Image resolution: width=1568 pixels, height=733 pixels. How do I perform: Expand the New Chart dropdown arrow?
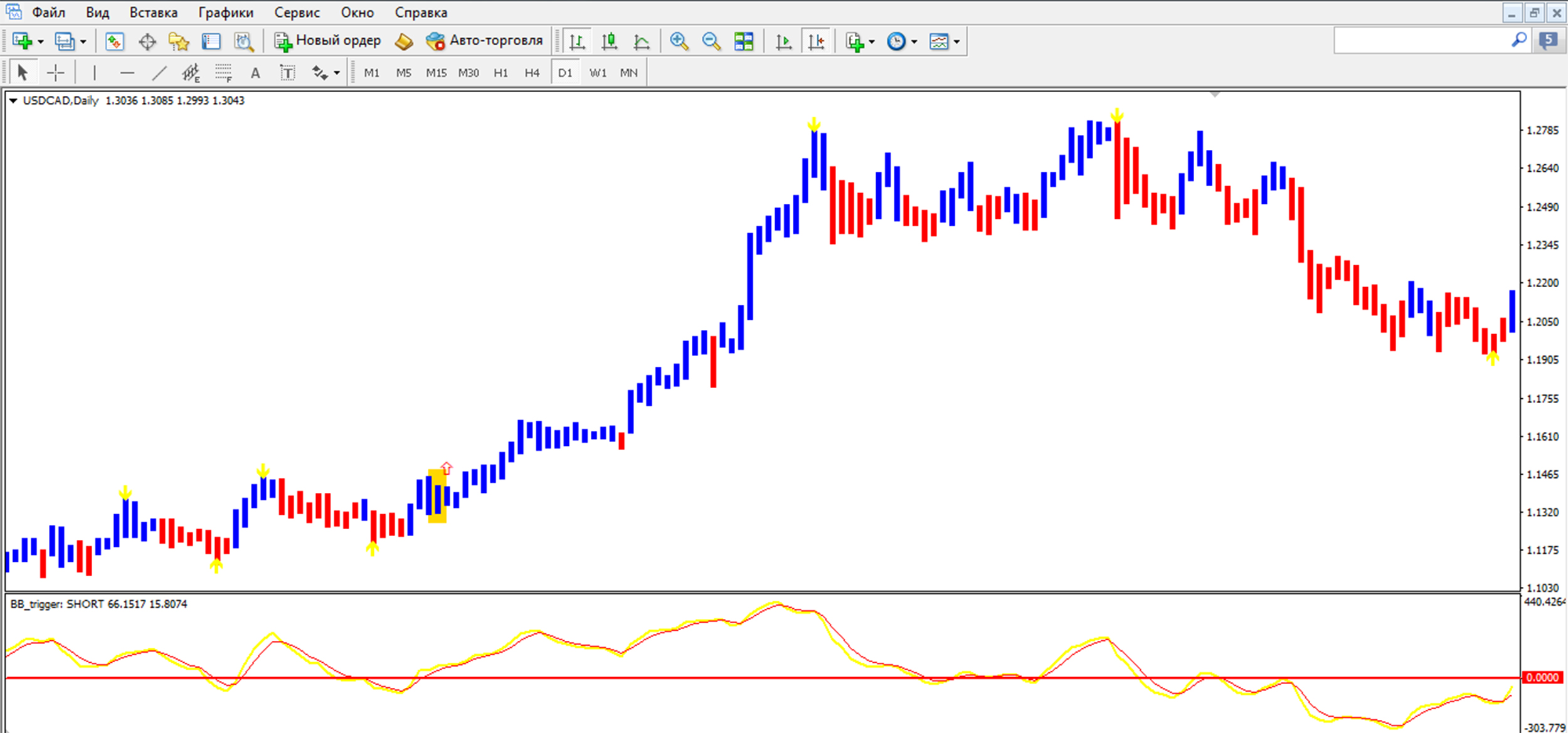[41, 42]
